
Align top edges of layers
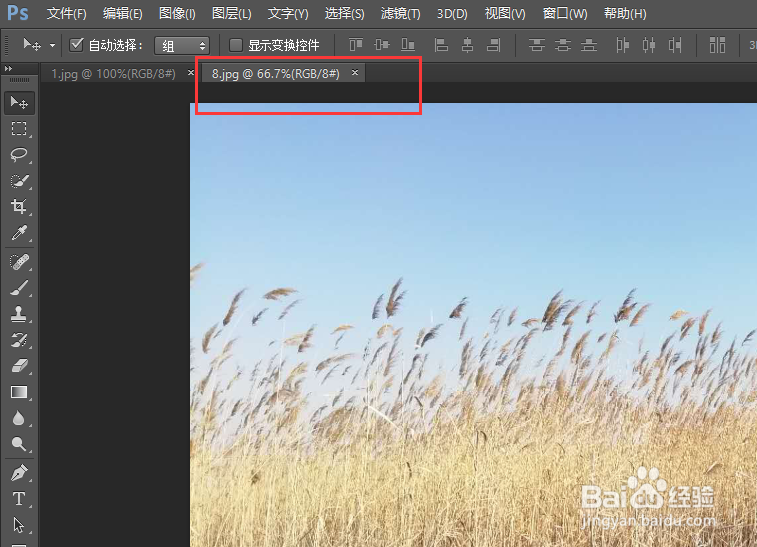tap(356, 45)
